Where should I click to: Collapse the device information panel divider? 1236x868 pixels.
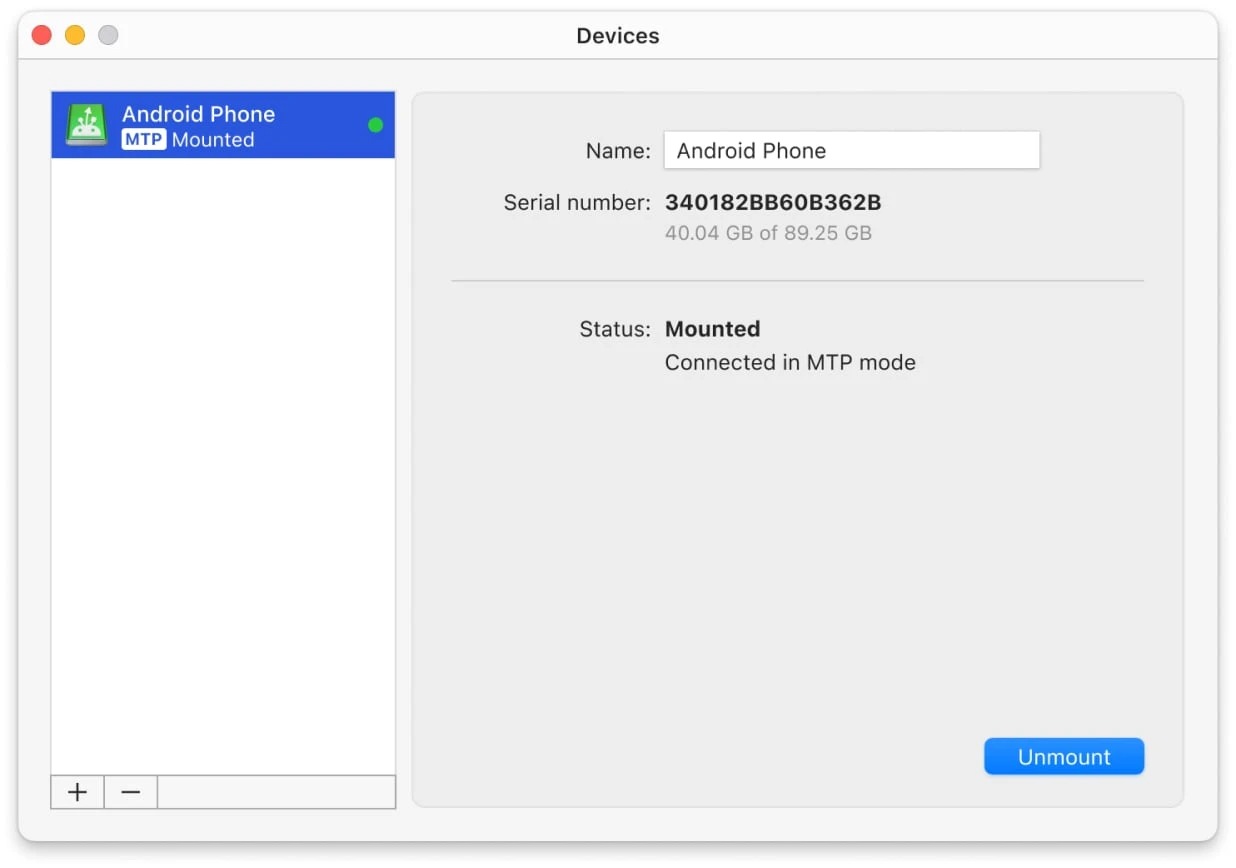[797, 280]
